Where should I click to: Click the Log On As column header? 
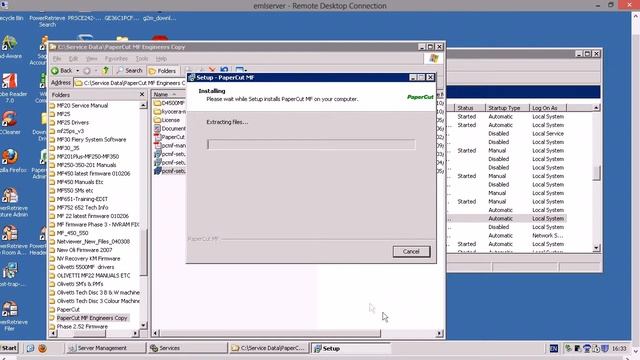(548, 108)
